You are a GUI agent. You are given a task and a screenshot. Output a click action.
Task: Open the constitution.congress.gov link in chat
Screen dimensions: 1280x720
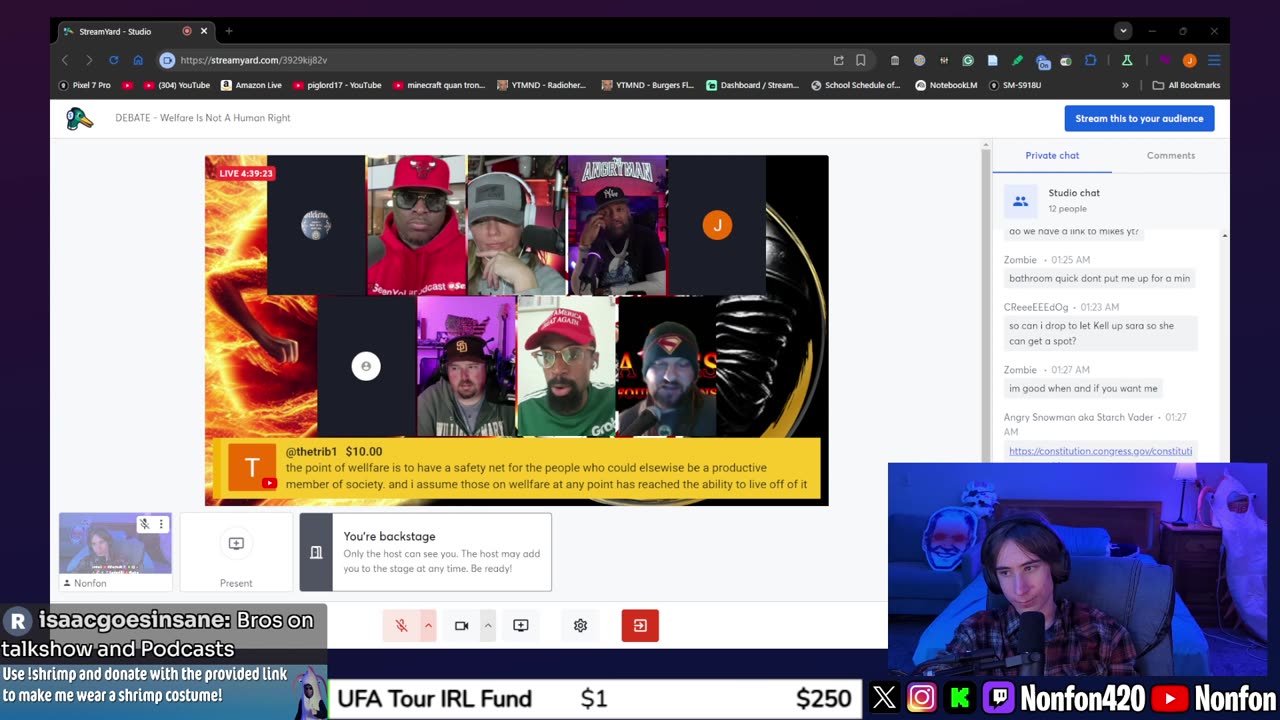pyautogui.click(x=1100, y=451)
